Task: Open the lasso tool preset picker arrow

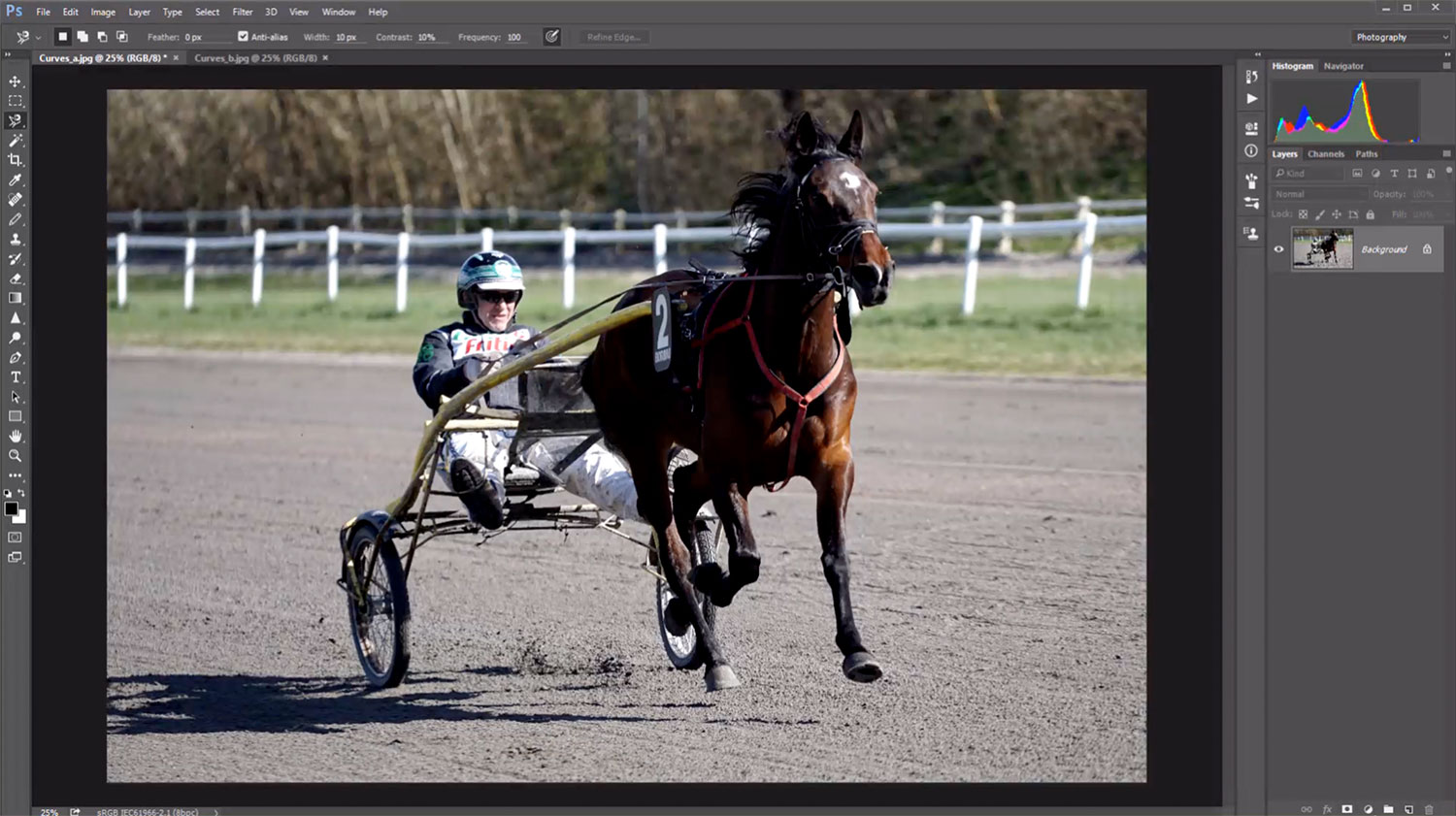Action: [38, 38]
